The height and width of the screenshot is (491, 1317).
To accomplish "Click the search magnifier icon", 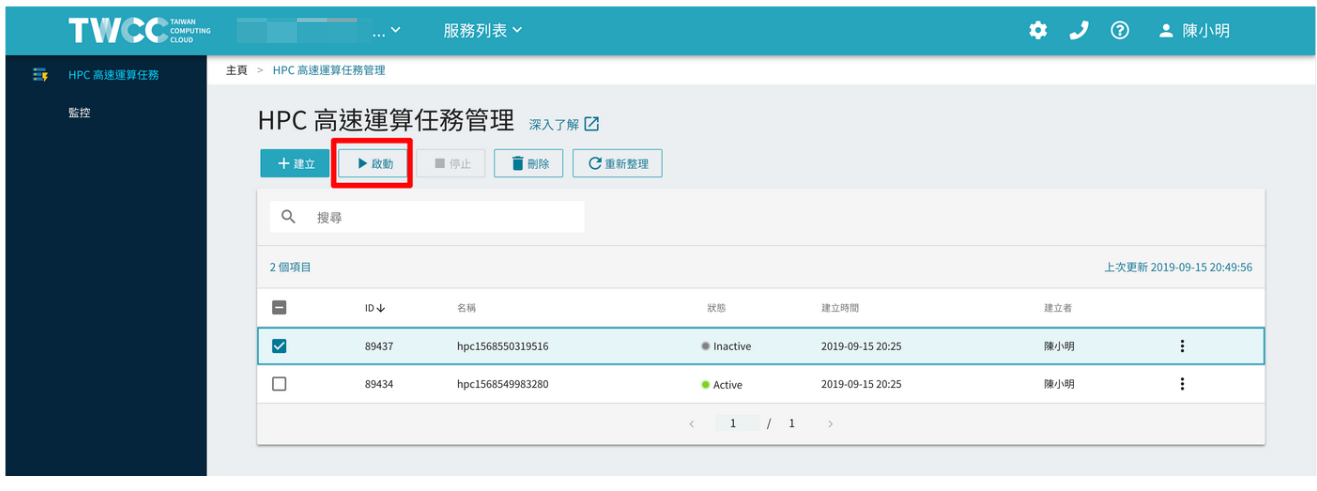I will (289, 217).
